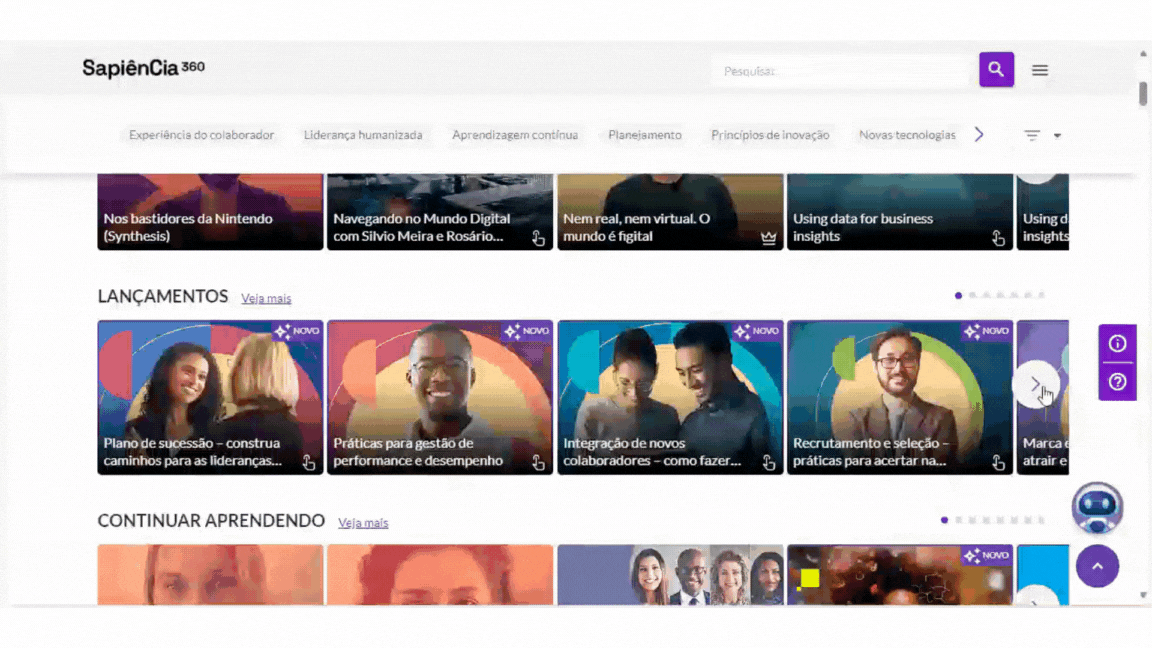Select Experiência do colaborador category
The height and width of the screenshot is (648, 1152).
pos(201,135)
